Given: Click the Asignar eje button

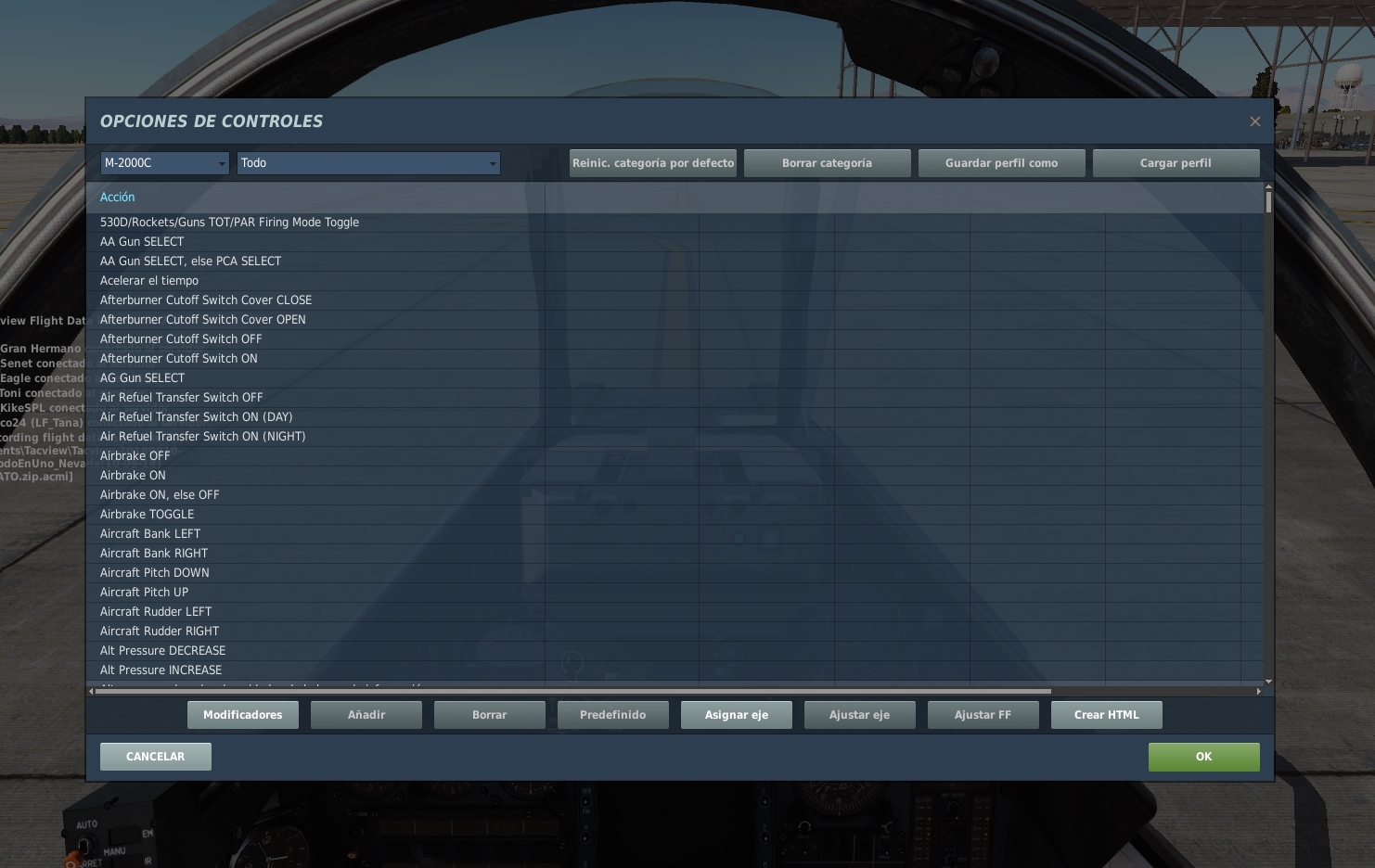Looking at the screenshot, I should click(x=737, y=715).
